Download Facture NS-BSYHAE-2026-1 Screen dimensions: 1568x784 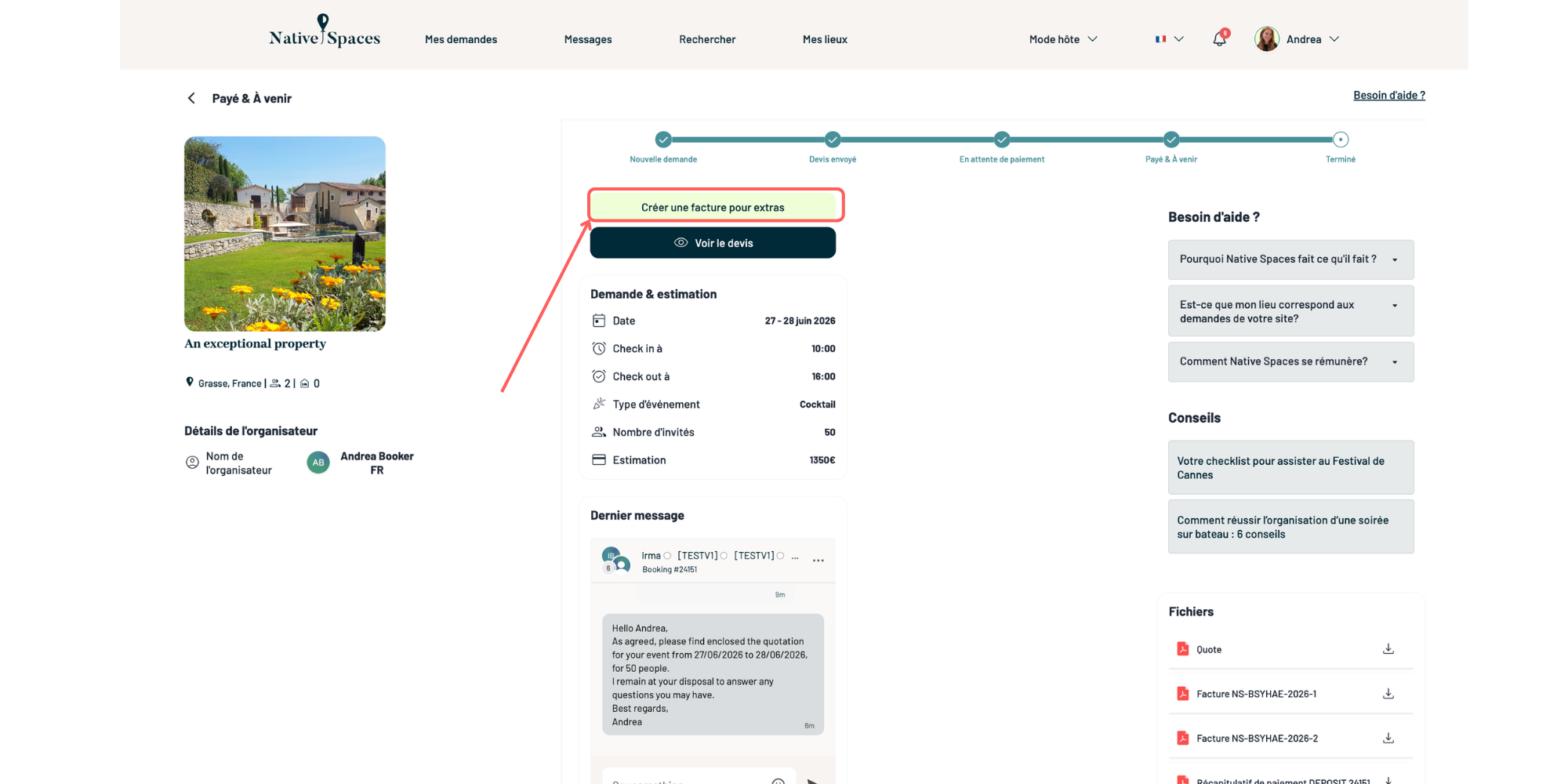point(1388,694)
